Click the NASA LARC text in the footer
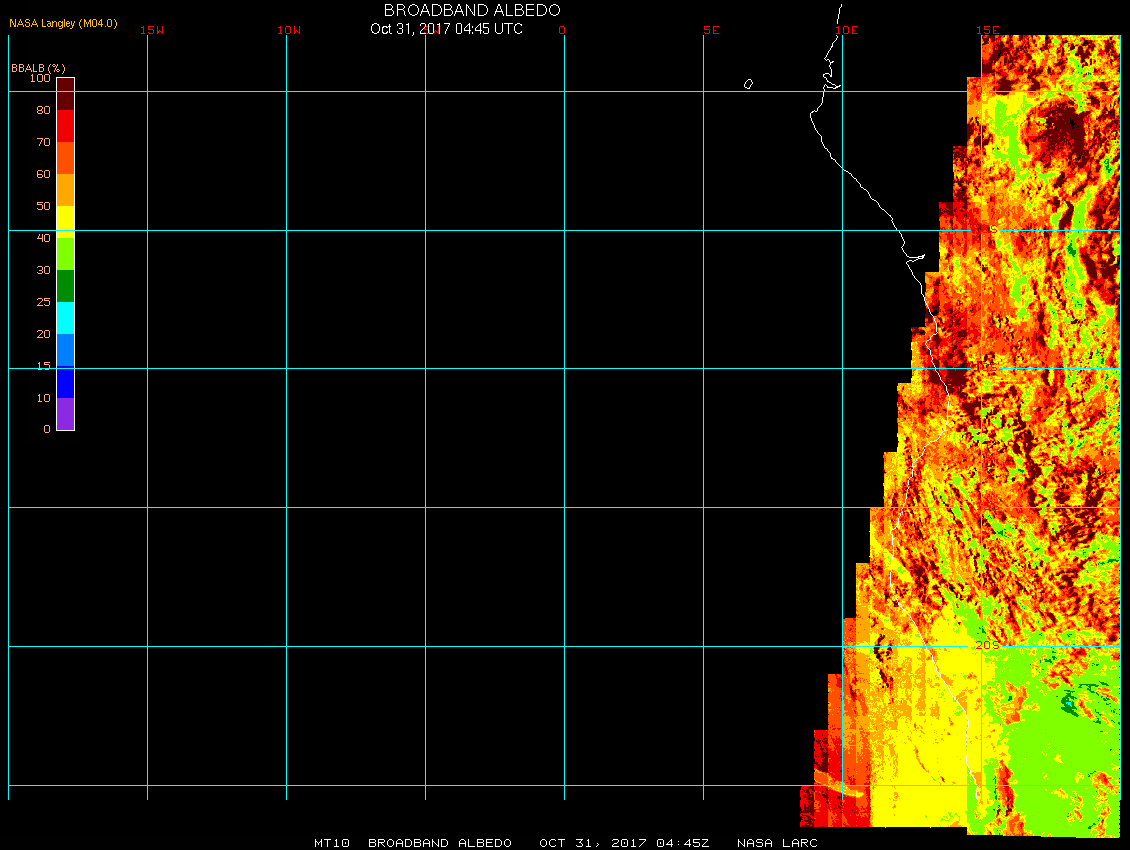This screenshot has width=1130, height=850. [x=777, y=843]
